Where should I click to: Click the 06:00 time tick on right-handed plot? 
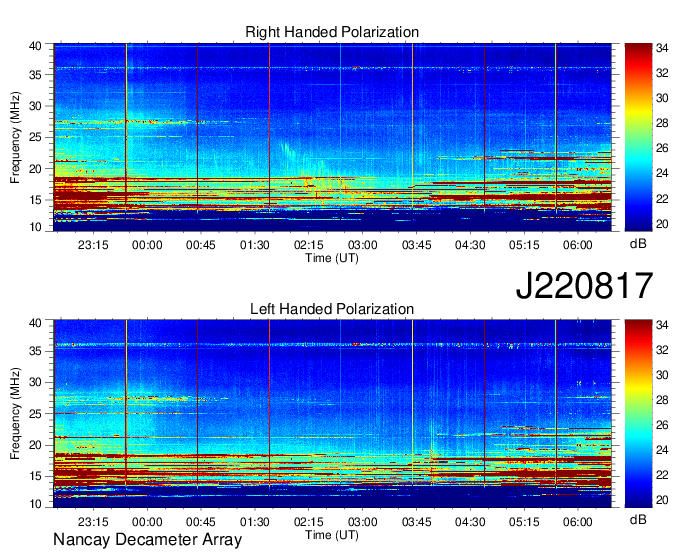tap(578, 245)
